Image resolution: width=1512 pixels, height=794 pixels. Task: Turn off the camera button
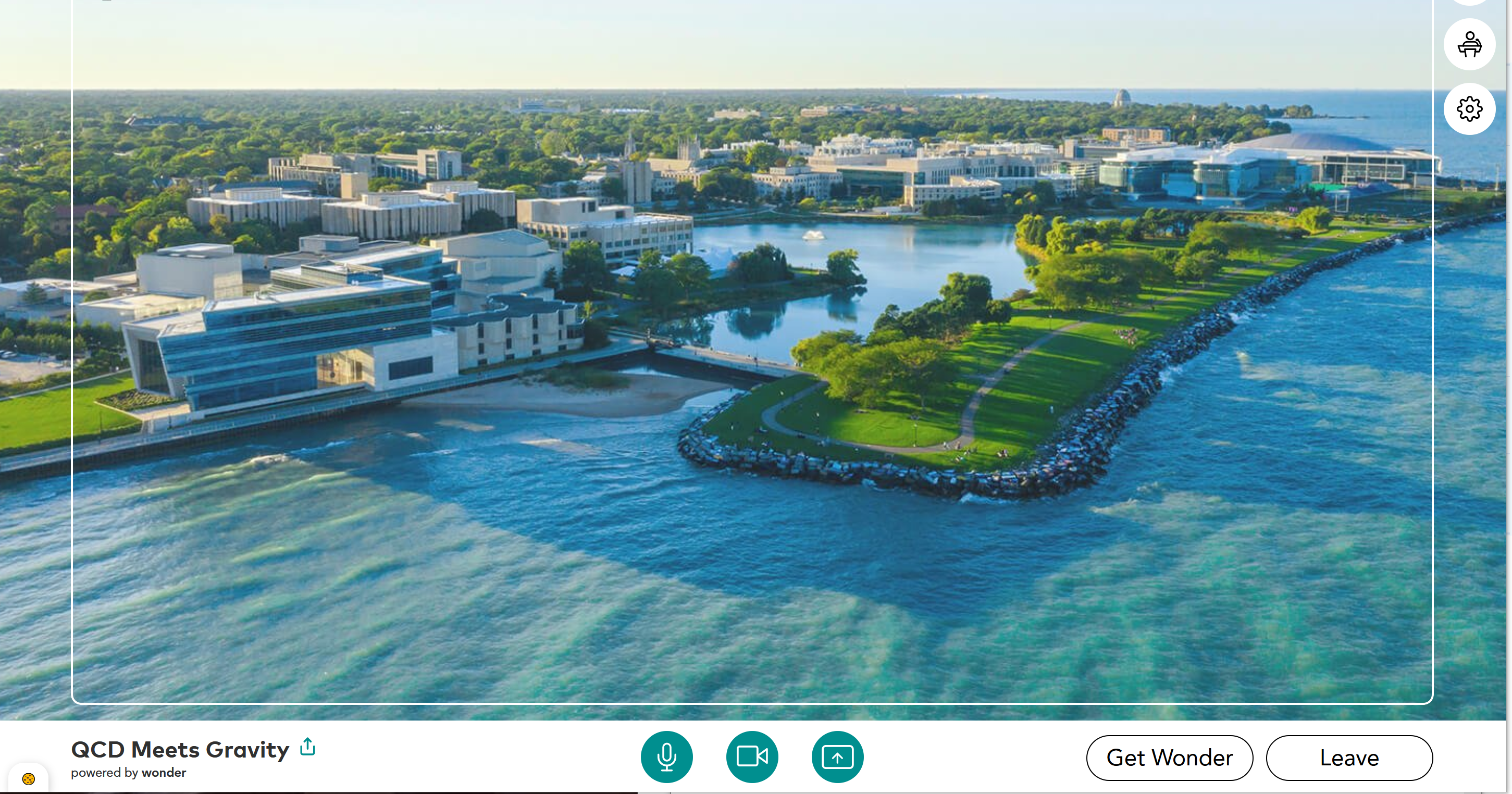tap(752, 756)
